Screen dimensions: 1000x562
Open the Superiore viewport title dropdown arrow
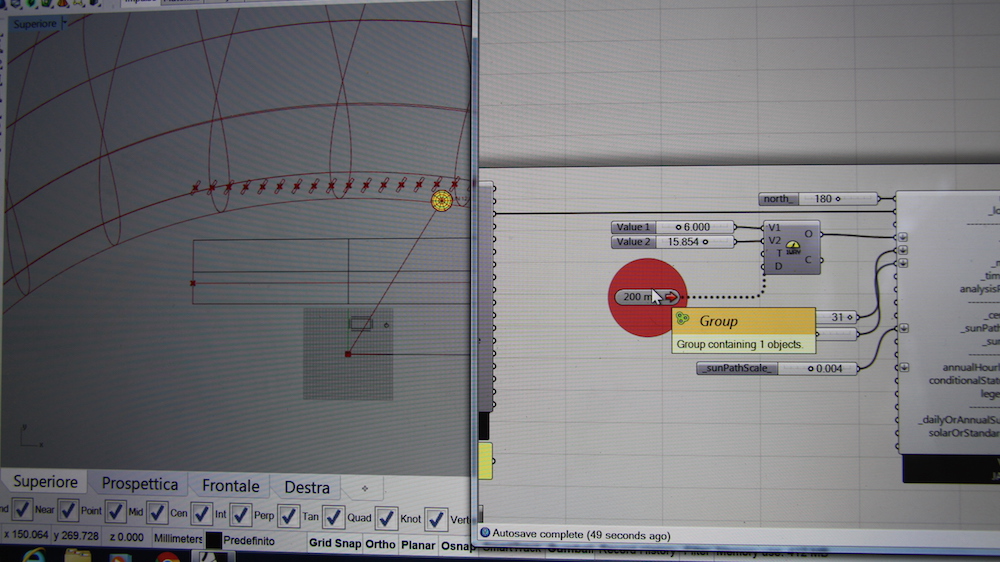(x=64, y=24)
